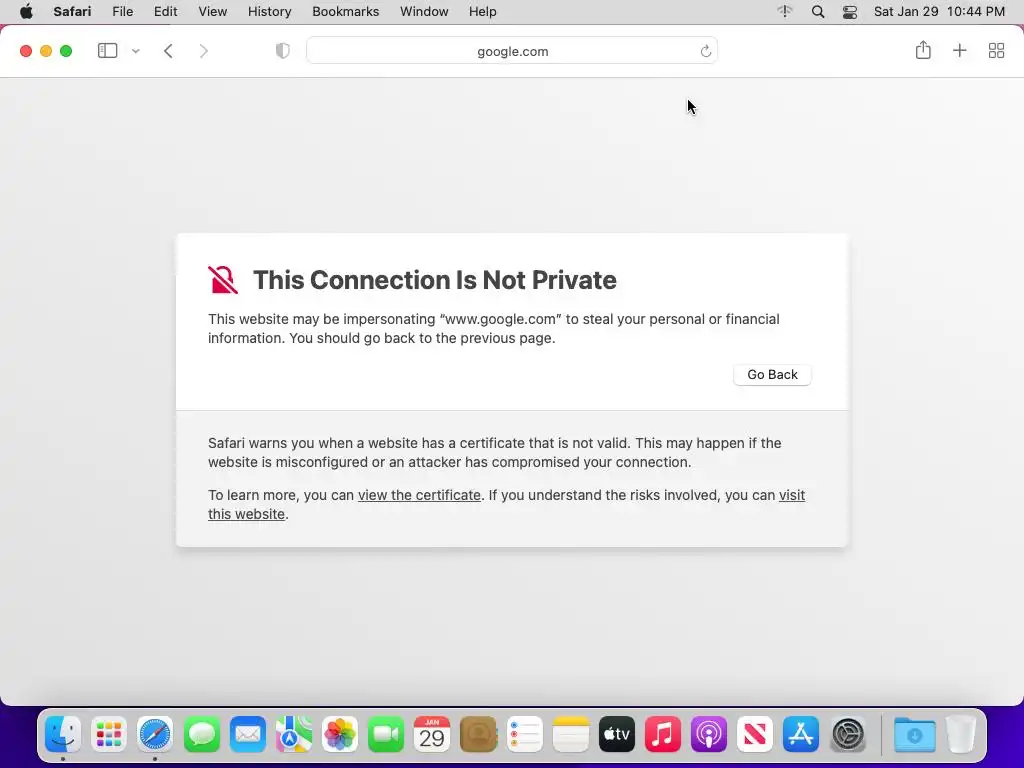
Task: Open Notes from the Dock
Action: (571, 734)
